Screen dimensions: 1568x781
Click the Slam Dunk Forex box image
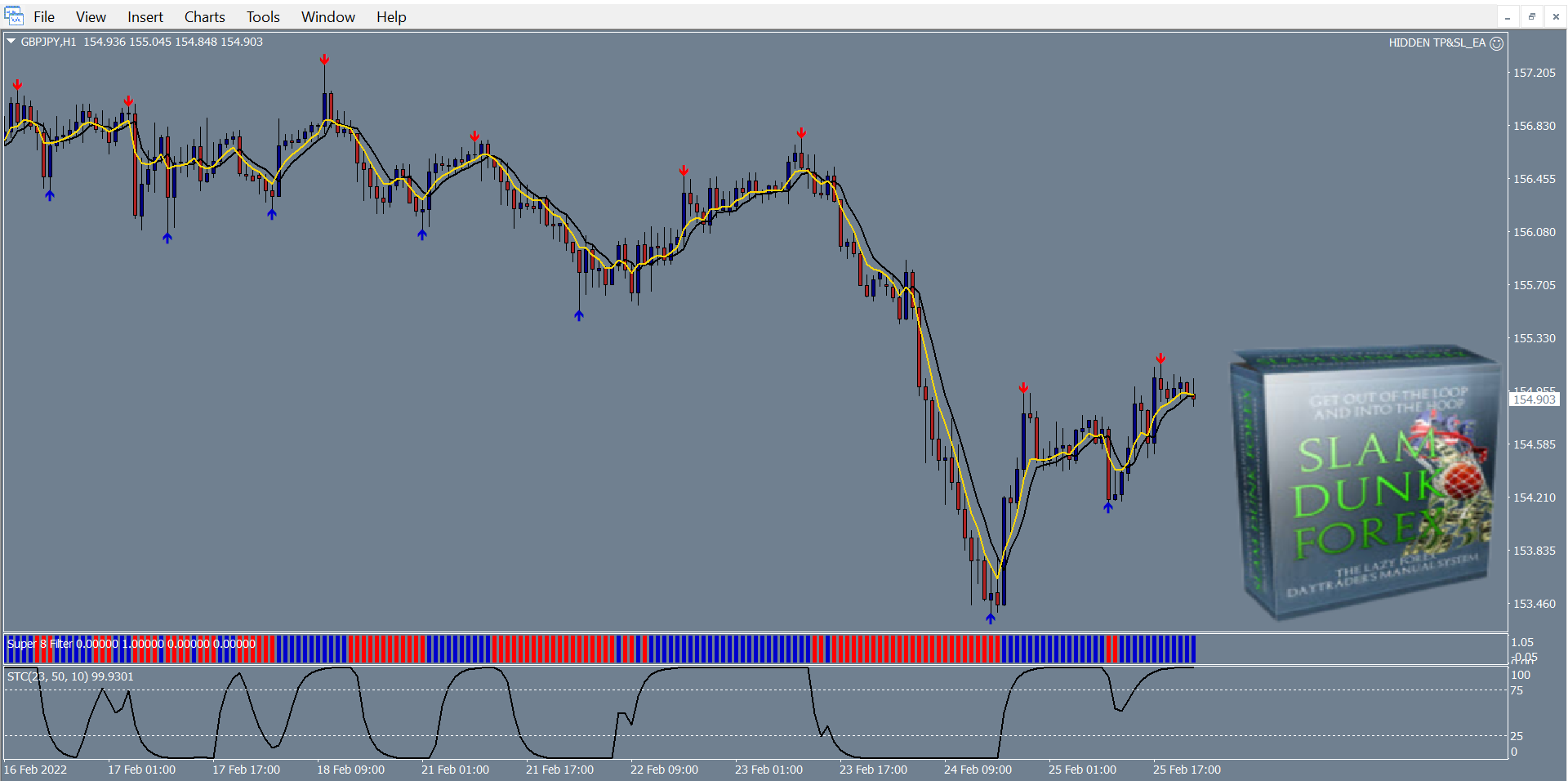[x=1365, y=482]
